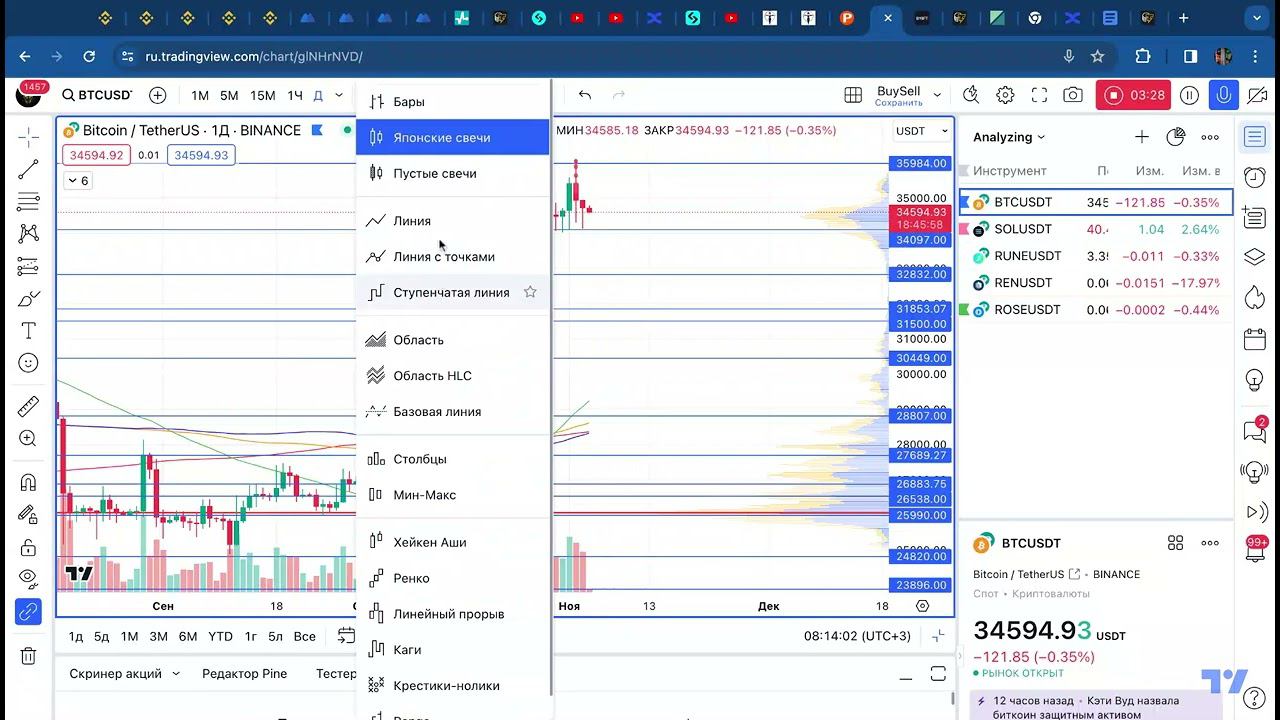Viewport: 1280px width, 720px height.
Task: Open the USDT currency dropdown
Action: [x=922, y=131]
